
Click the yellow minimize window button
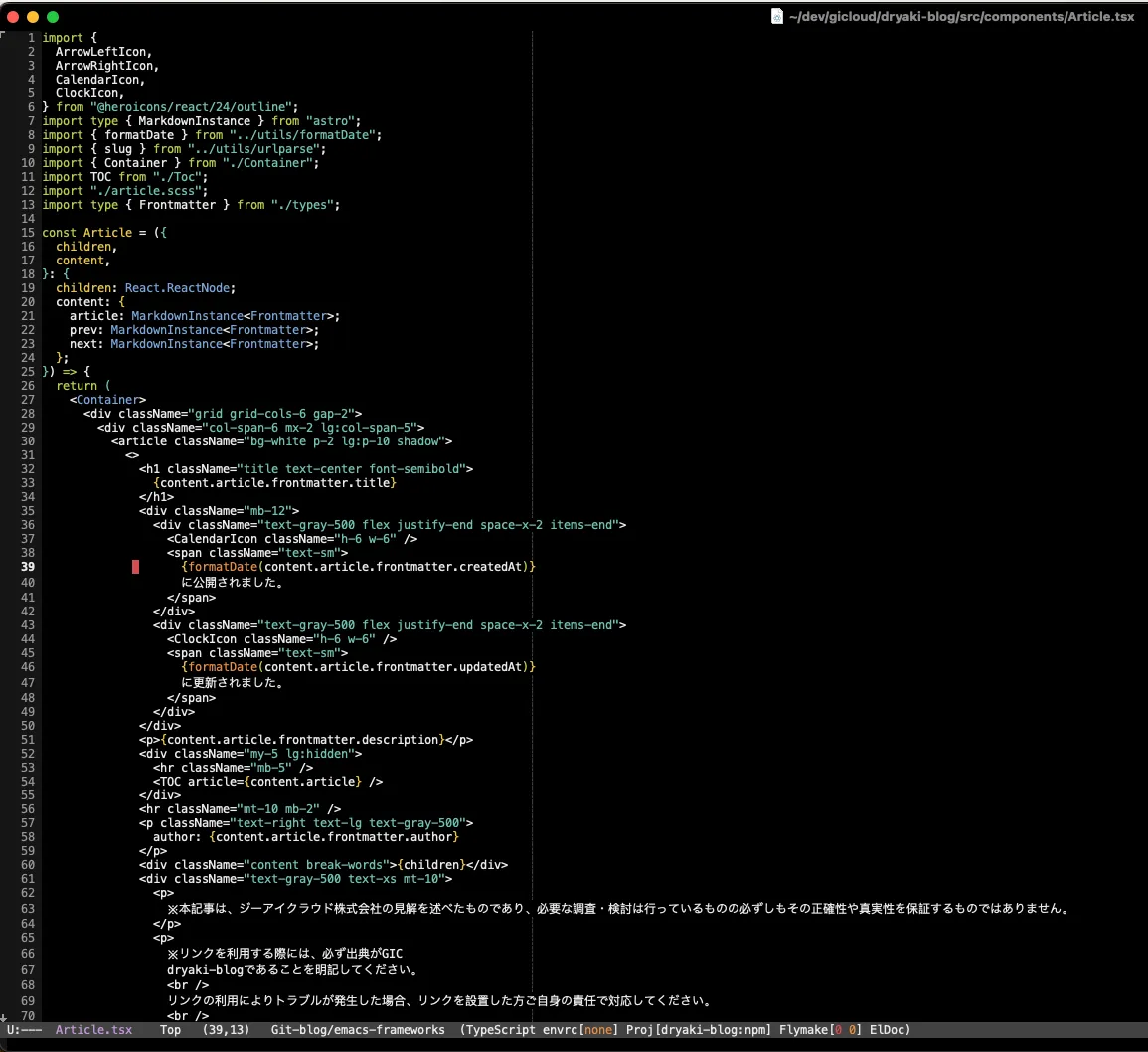coord(33,17)
